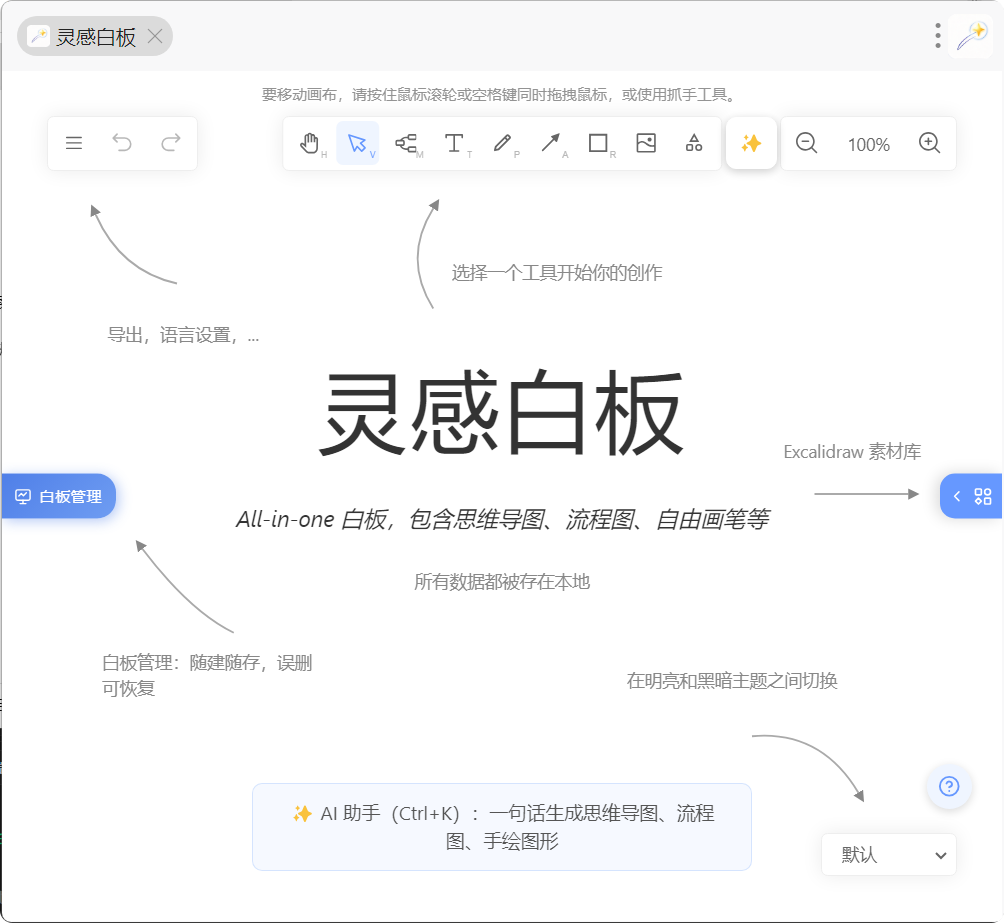
Task: Click the 所有数据都被存在本地 text
Action: click(502, 582)
